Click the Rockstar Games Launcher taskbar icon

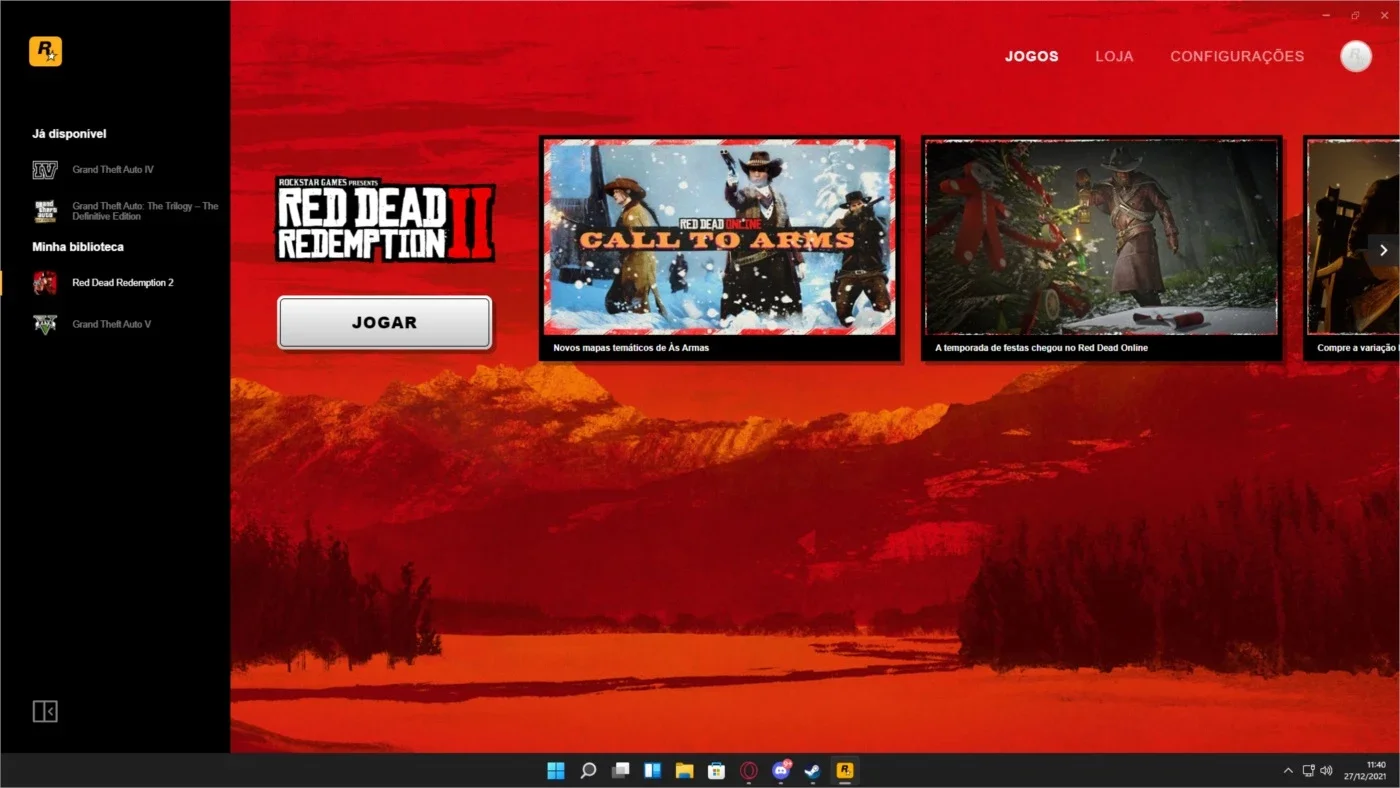845,770
